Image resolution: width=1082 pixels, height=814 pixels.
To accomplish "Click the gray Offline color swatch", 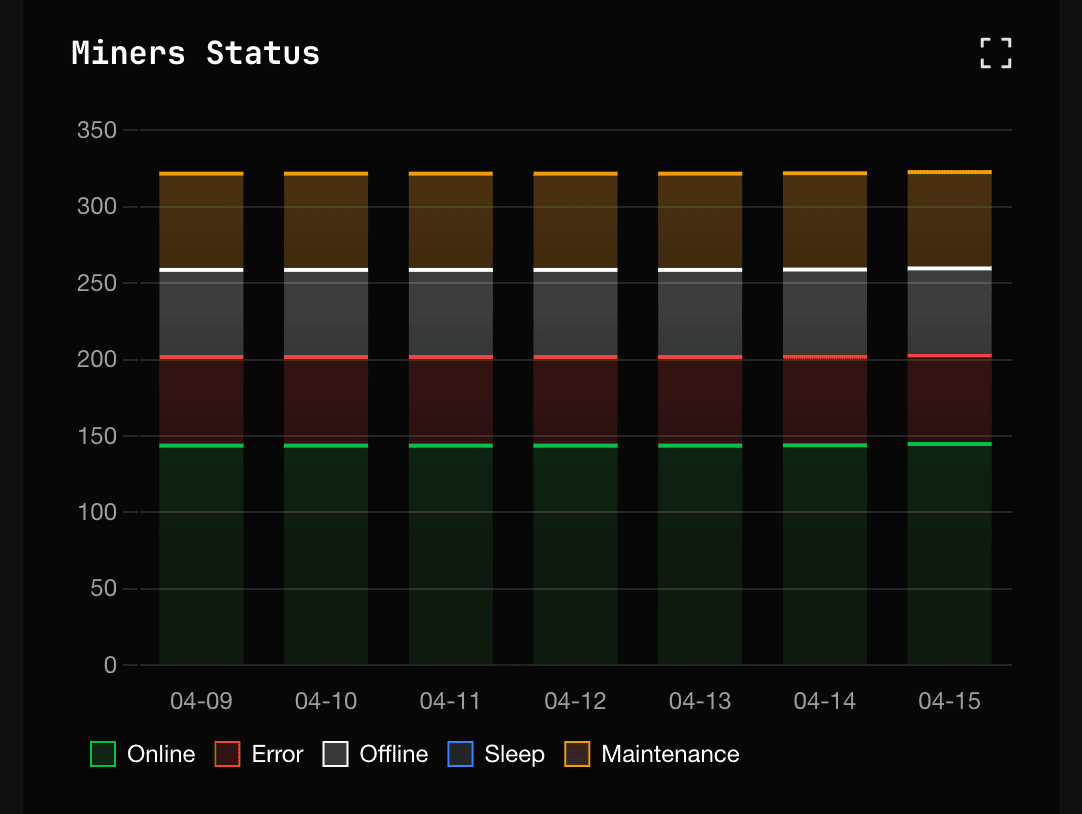I will coord(336,753).
